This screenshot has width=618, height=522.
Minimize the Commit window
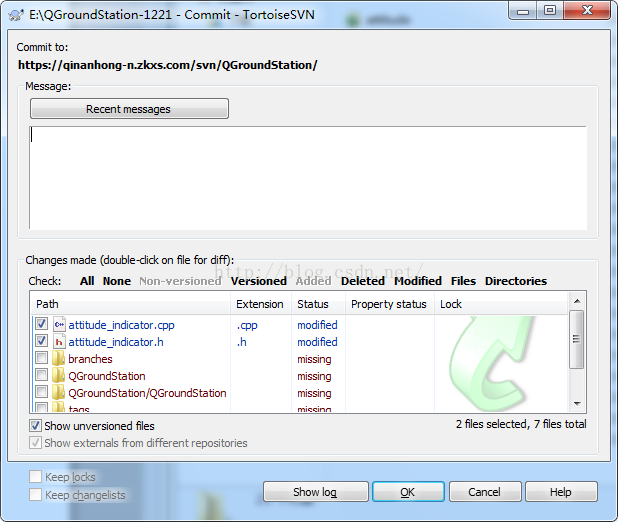[523, 11]
